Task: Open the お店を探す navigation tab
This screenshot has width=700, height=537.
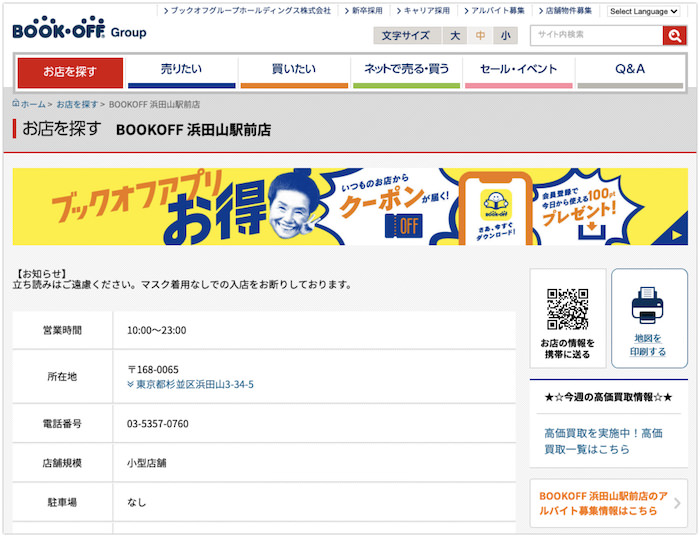Action: (70, 72)
